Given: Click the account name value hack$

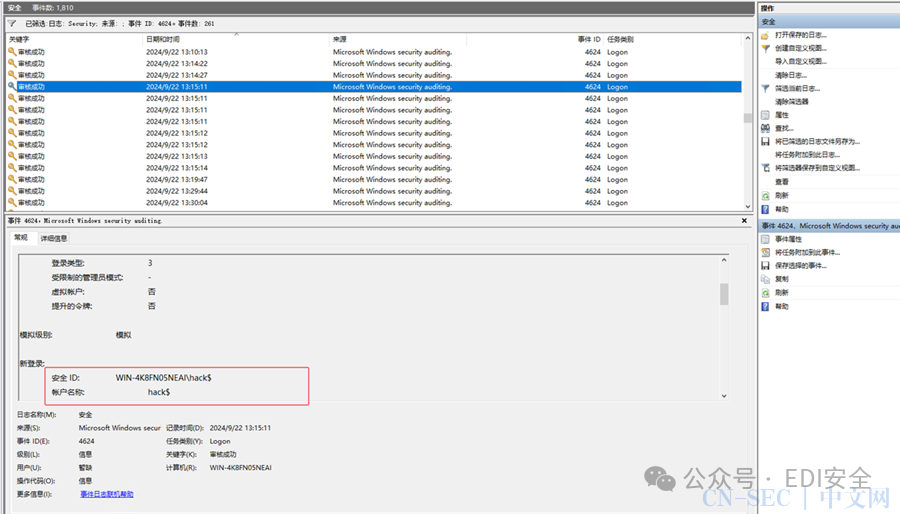Looking at the screenshot, I should [x=159, y=392].
